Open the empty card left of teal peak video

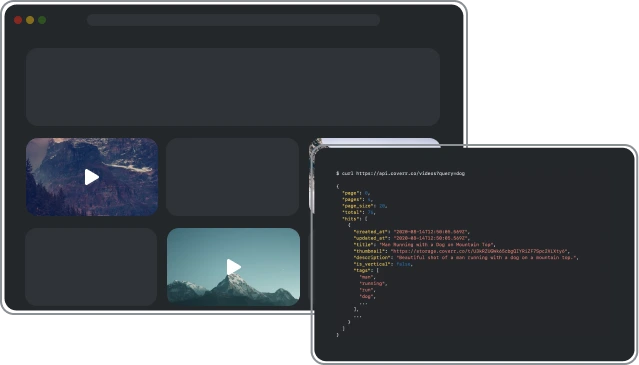pos(91,267)
